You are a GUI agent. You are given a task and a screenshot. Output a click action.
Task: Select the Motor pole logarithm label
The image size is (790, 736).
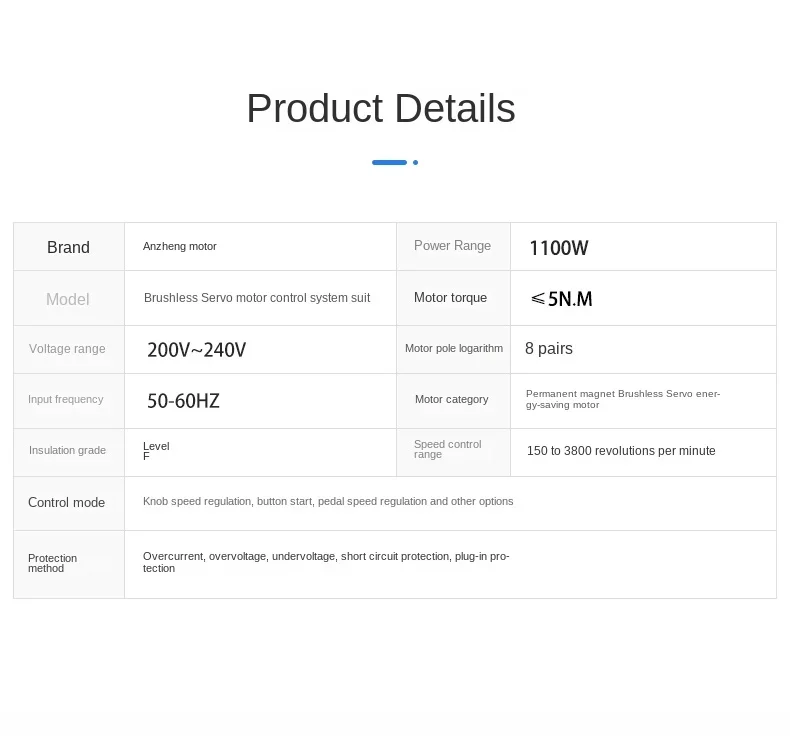tap(453, 348)
